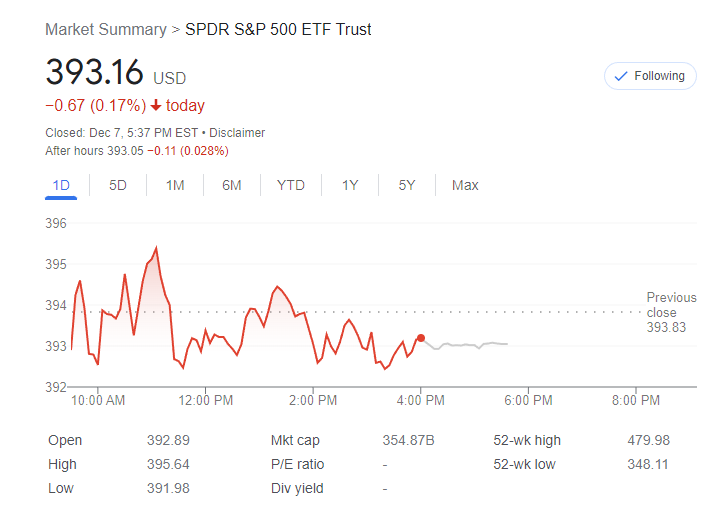
Task: Click the red down arrow next to today
Action: 156,106
